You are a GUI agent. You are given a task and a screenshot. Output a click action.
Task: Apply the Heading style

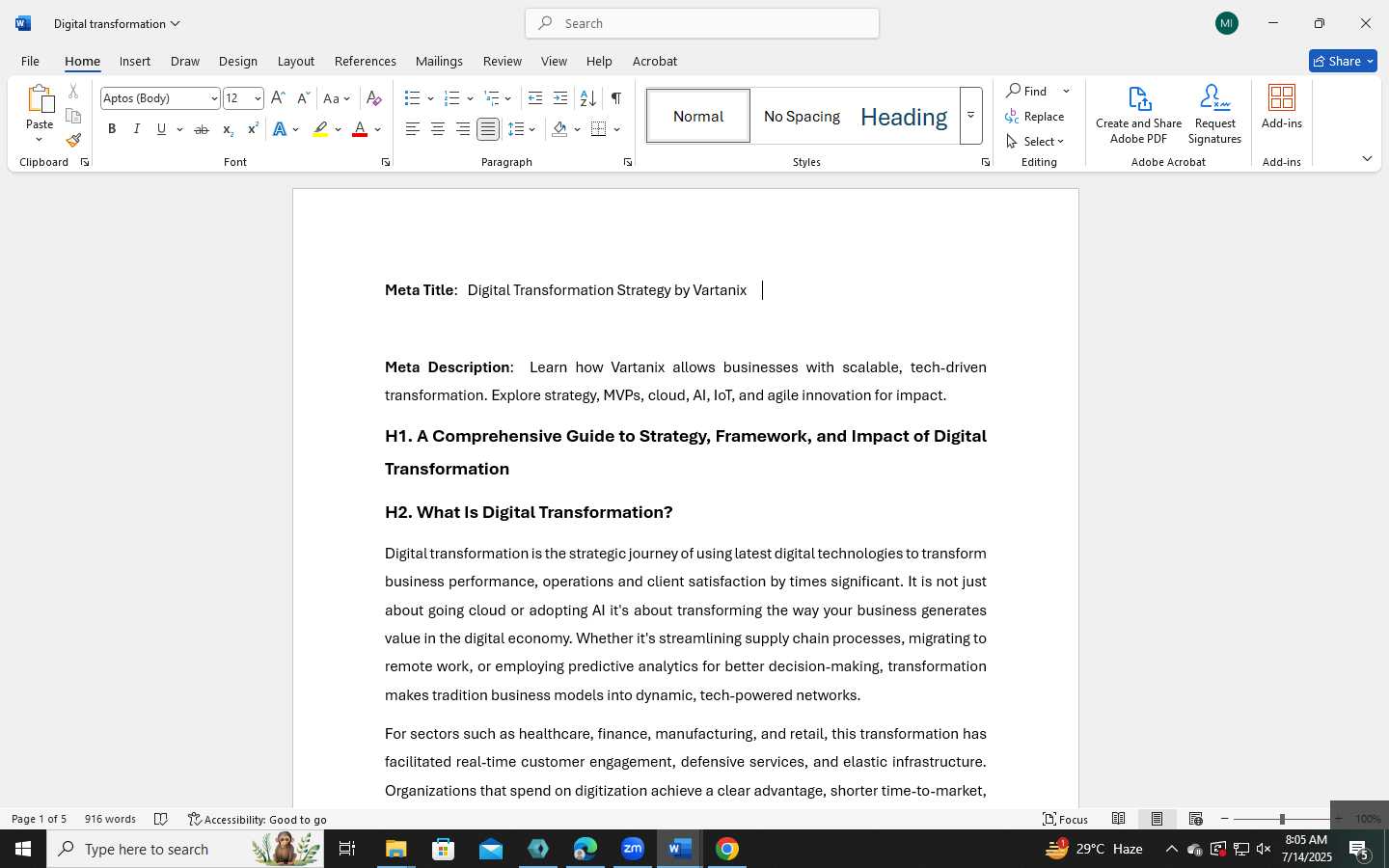coord(904,116)
